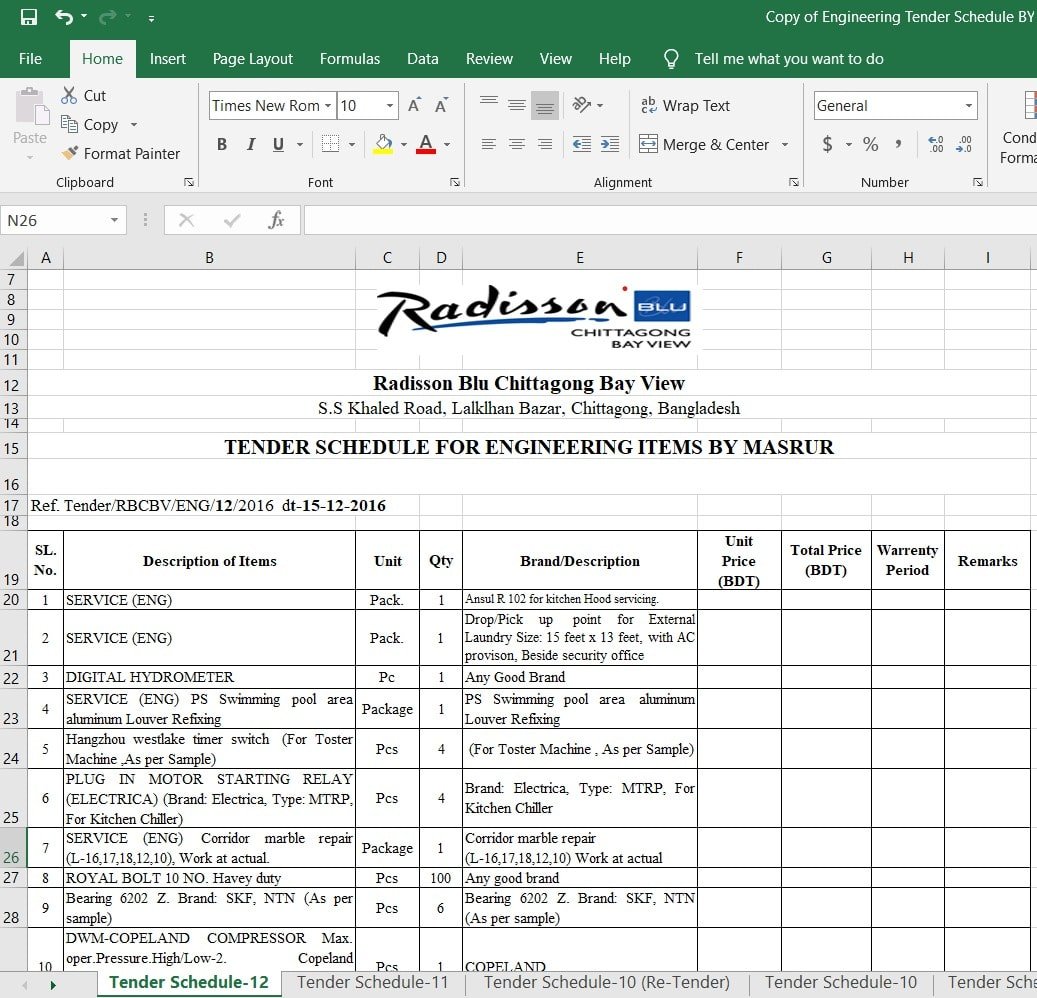
Task: Click the Percent Style icon
Action: [870, 144]
